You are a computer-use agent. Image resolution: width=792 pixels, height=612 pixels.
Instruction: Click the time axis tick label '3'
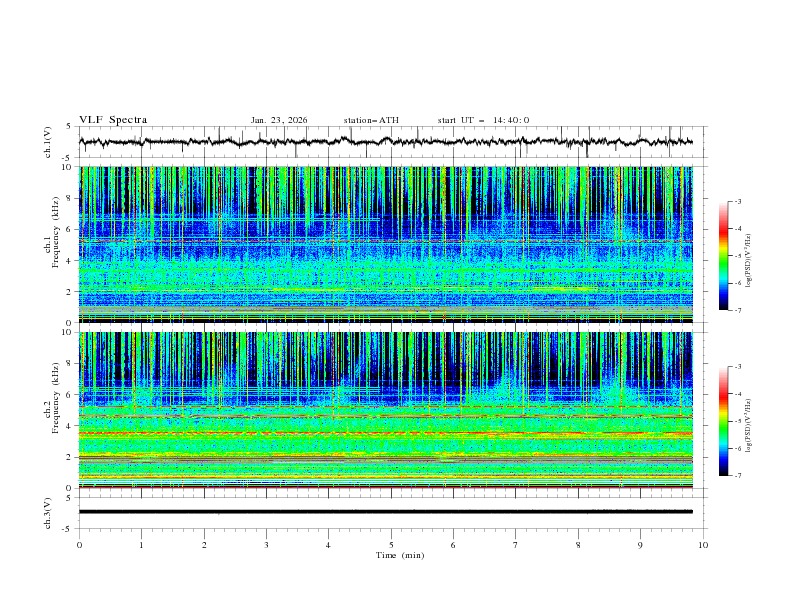point(266,545)
